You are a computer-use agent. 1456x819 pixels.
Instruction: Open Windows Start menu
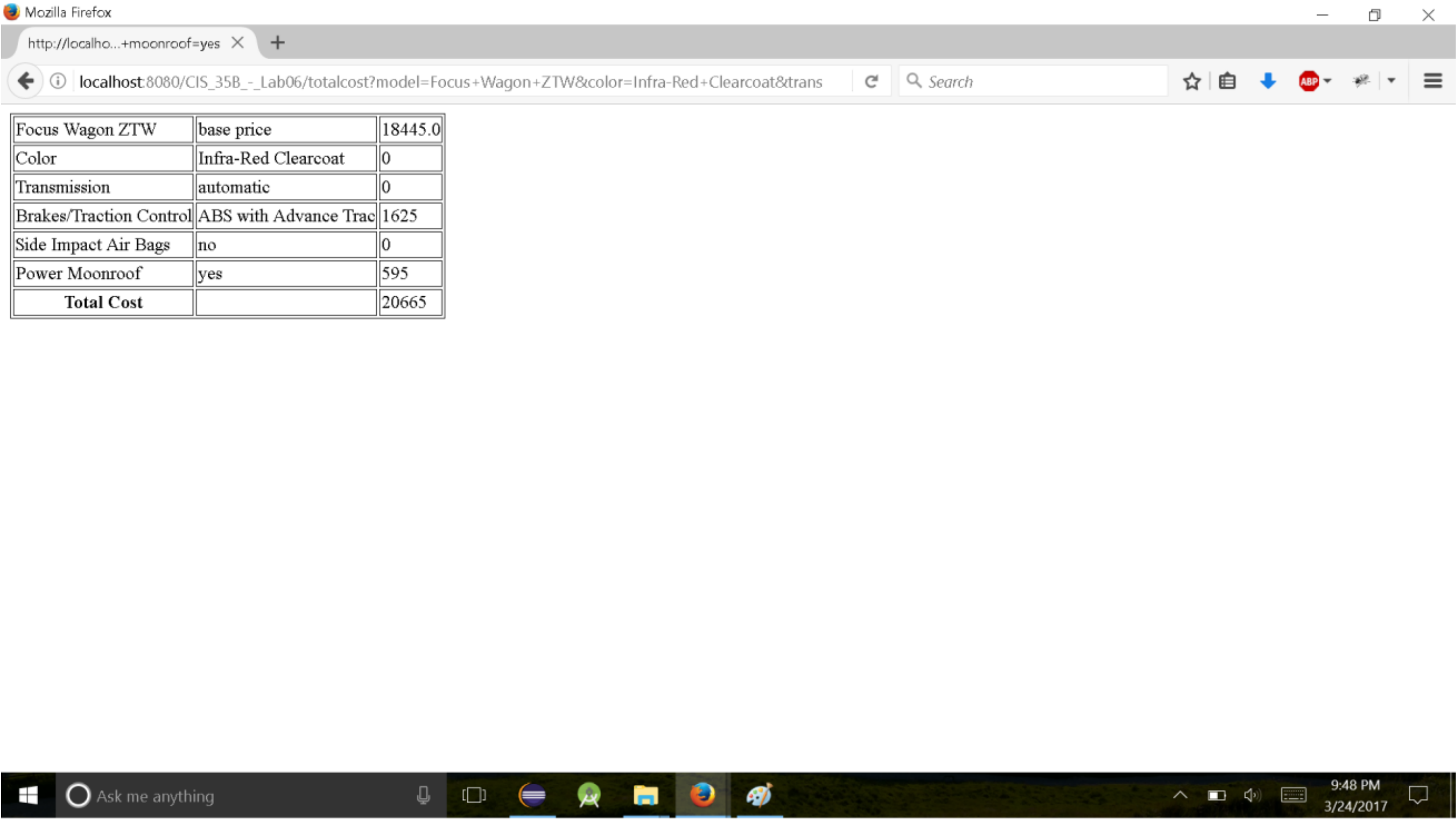(x=27, y=796)
